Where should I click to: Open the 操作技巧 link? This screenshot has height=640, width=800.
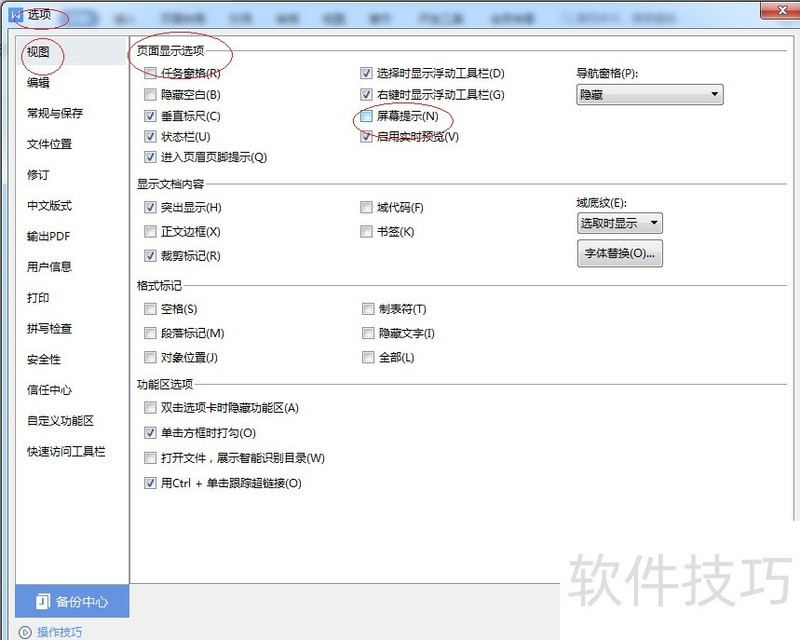coord(59,632)
